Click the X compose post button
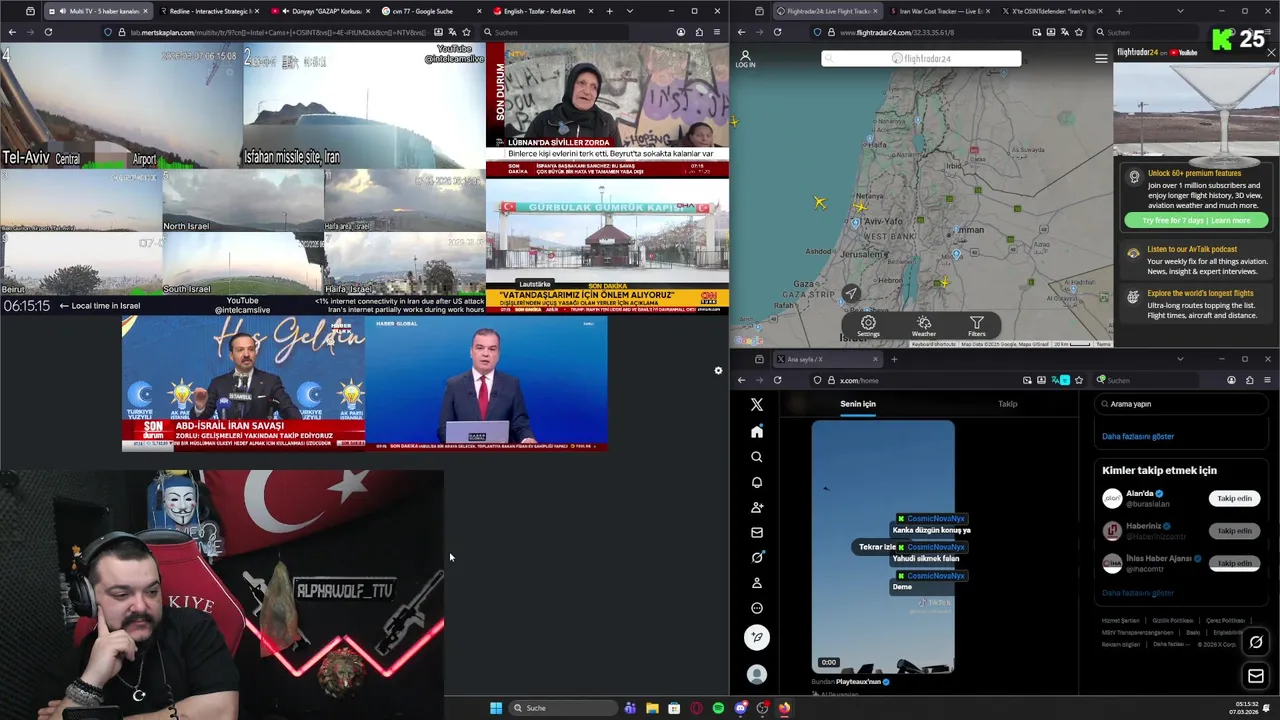Screen dimensions: 1280x720 point(757,637)
